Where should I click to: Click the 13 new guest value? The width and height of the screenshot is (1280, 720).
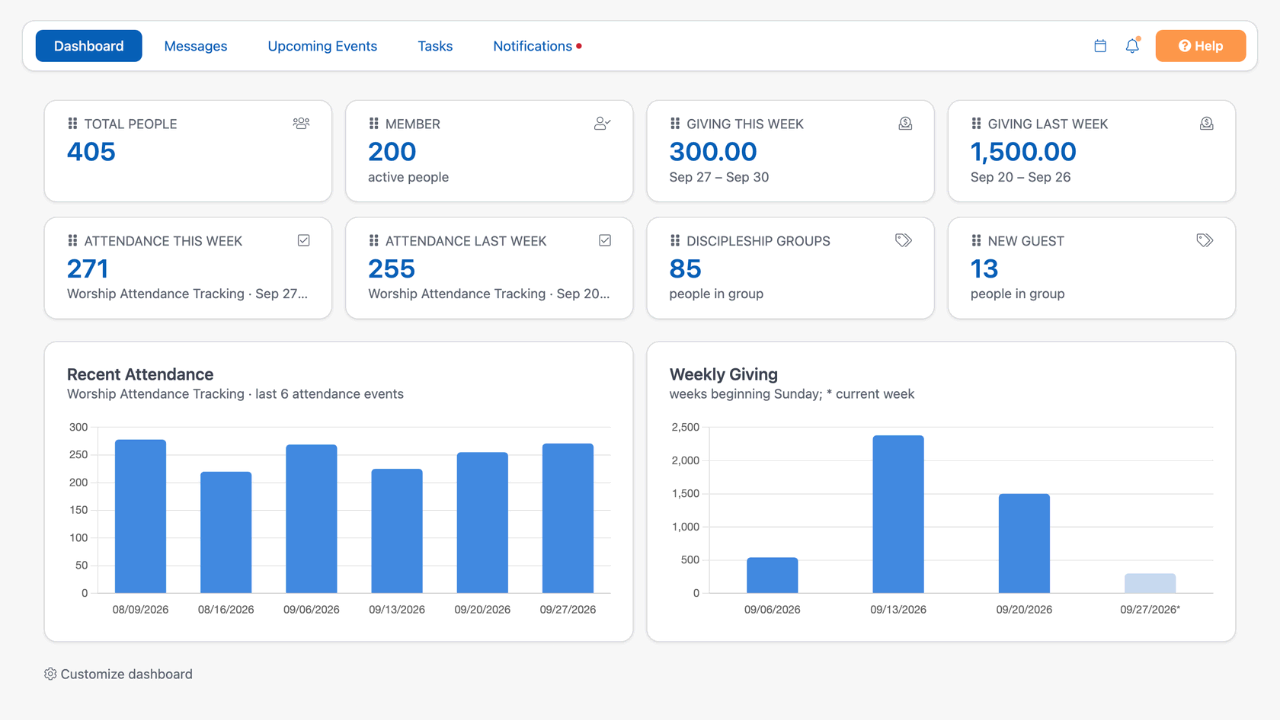[x=984, y=269]
